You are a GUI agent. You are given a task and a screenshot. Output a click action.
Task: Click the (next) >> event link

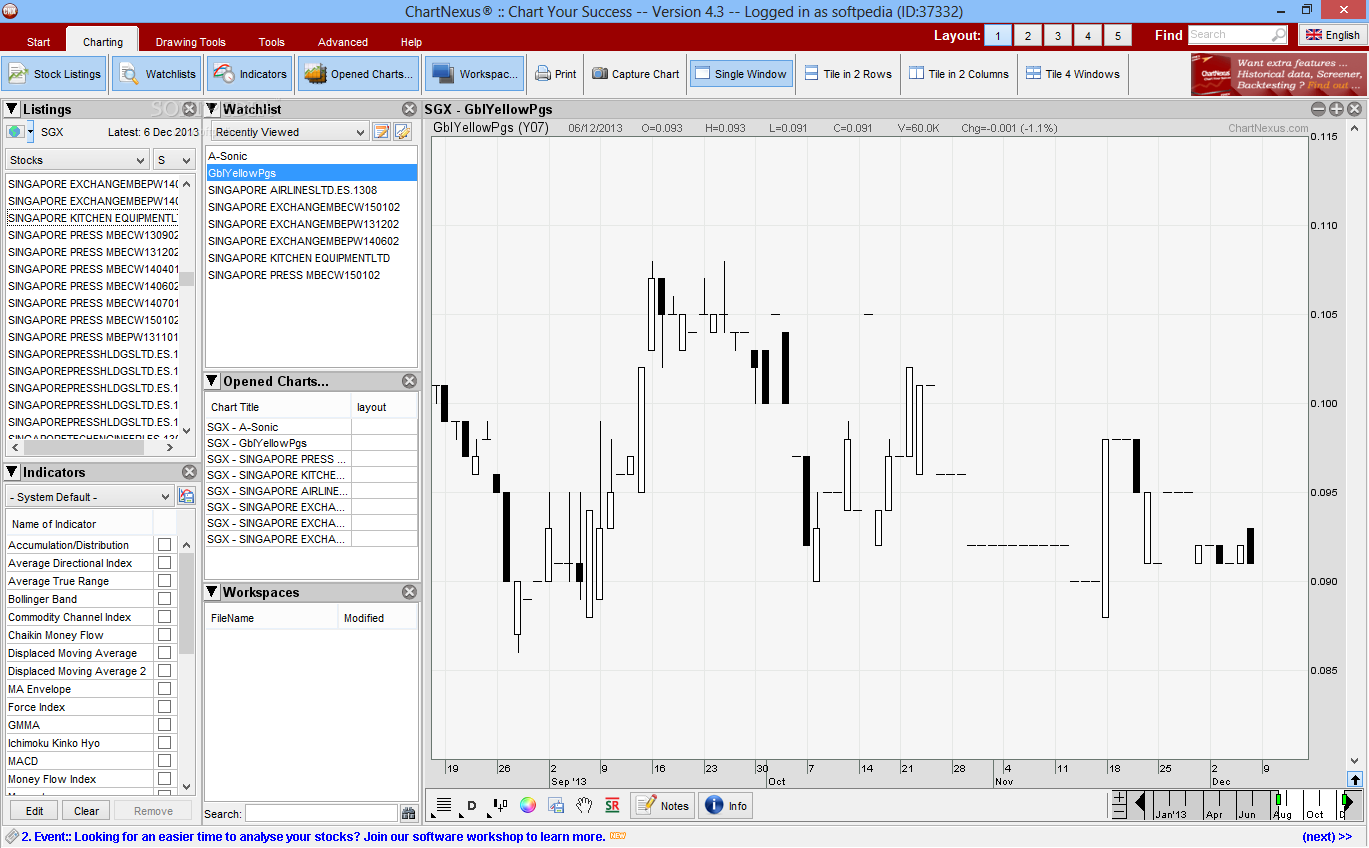tap(1327, 837)
